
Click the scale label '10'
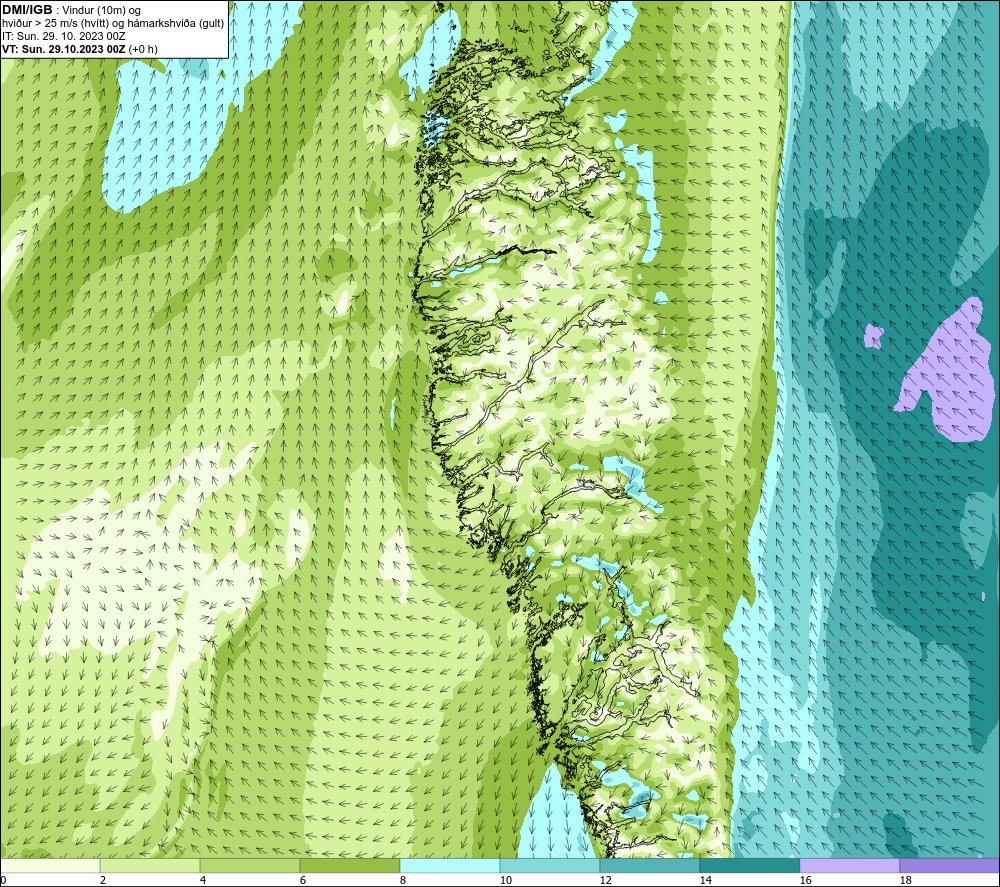505,881
